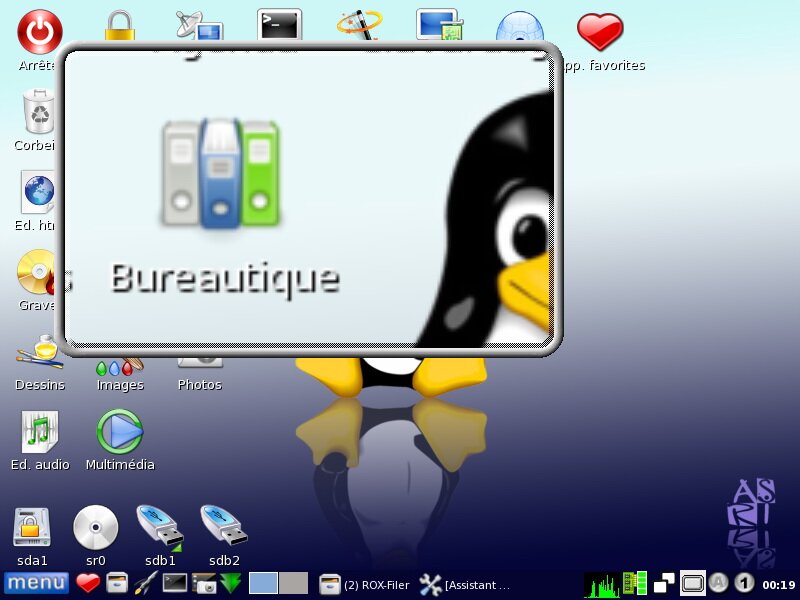The image size is (800, 600).
Task: Open the Corbeille trash bin
Action: point(39,111)
